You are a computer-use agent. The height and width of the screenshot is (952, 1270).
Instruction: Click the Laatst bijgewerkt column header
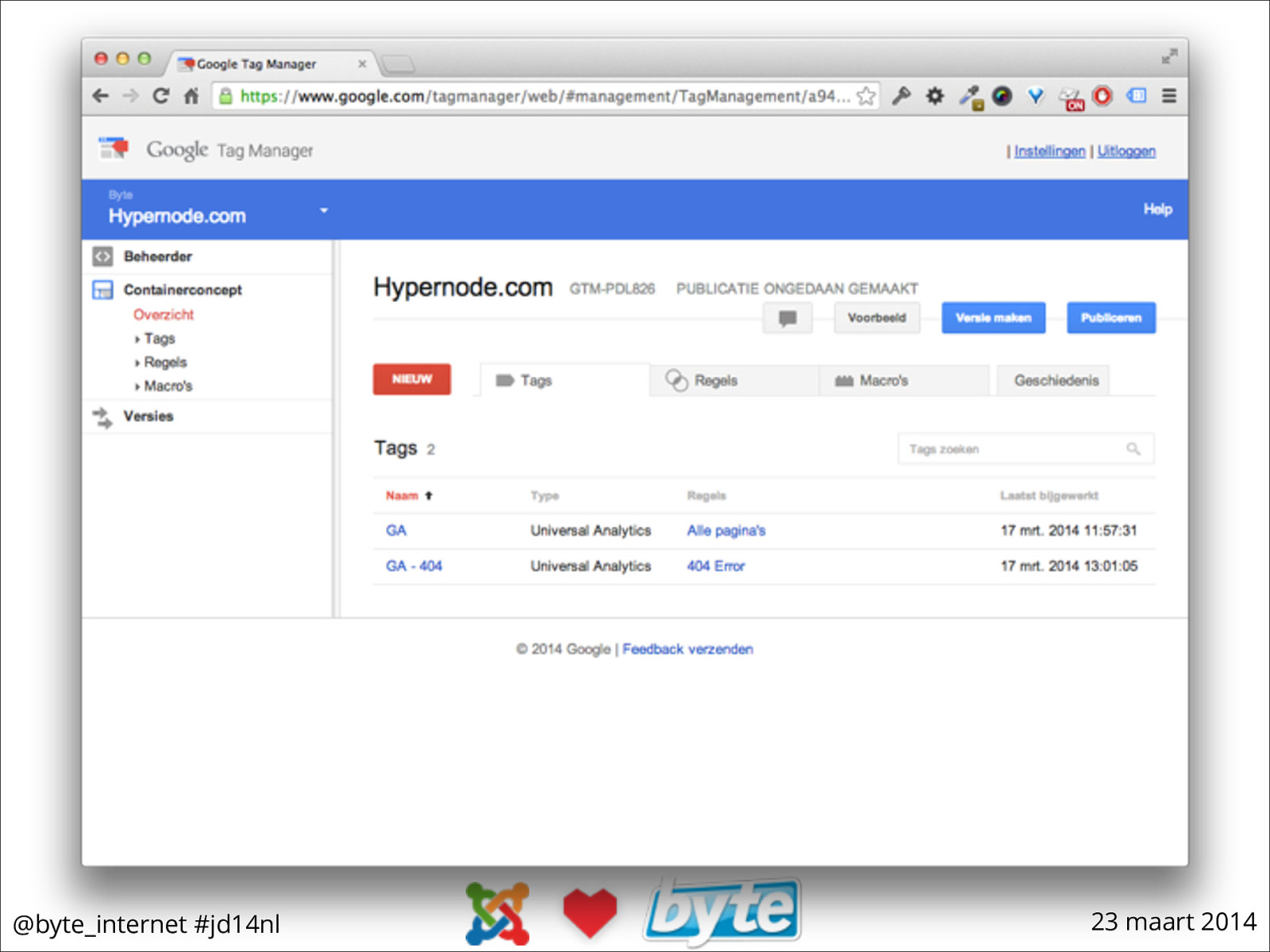click(1049, 496)
